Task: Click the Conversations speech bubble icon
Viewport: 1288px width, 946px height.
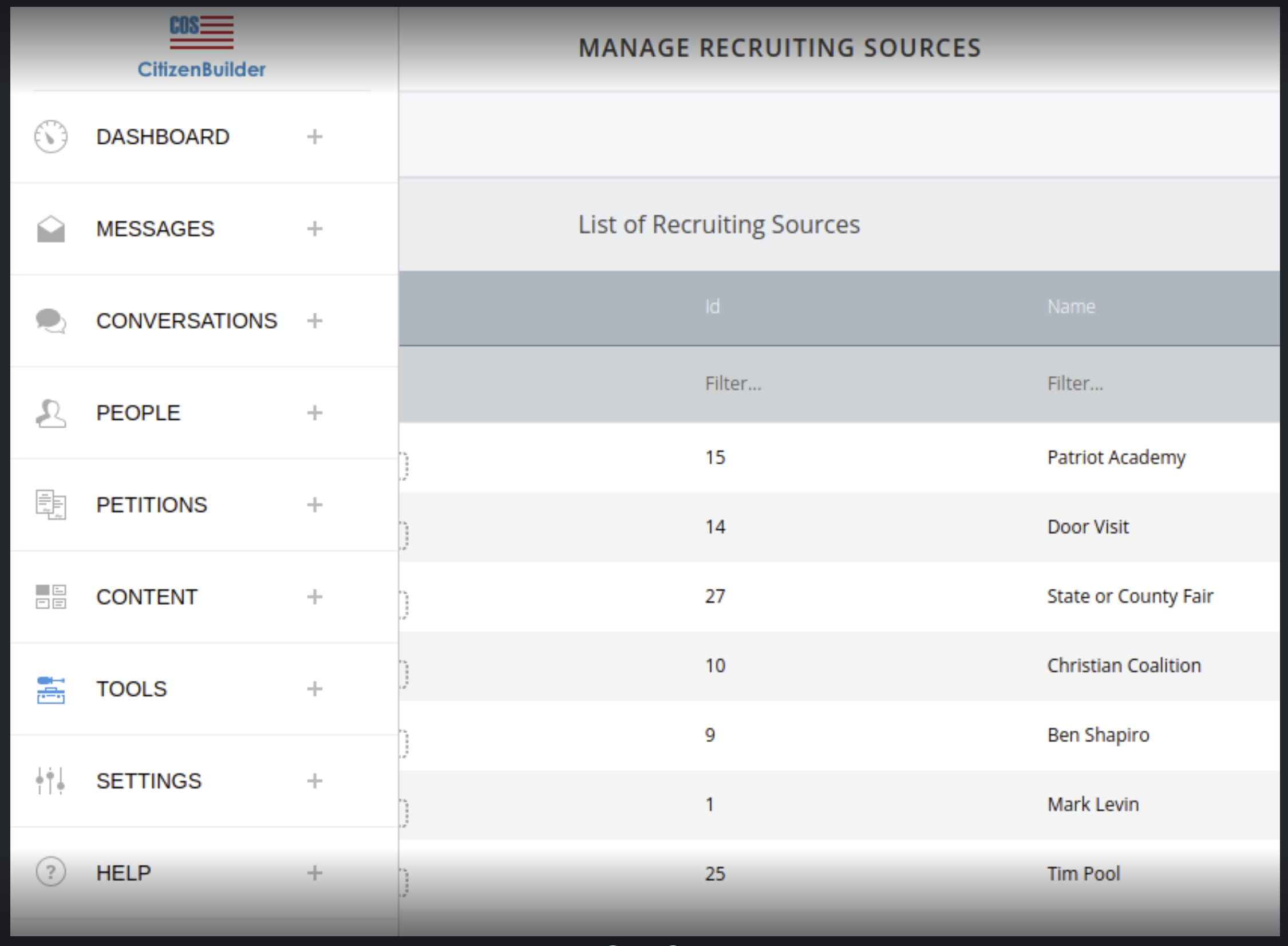Action: tap(50, 321)
